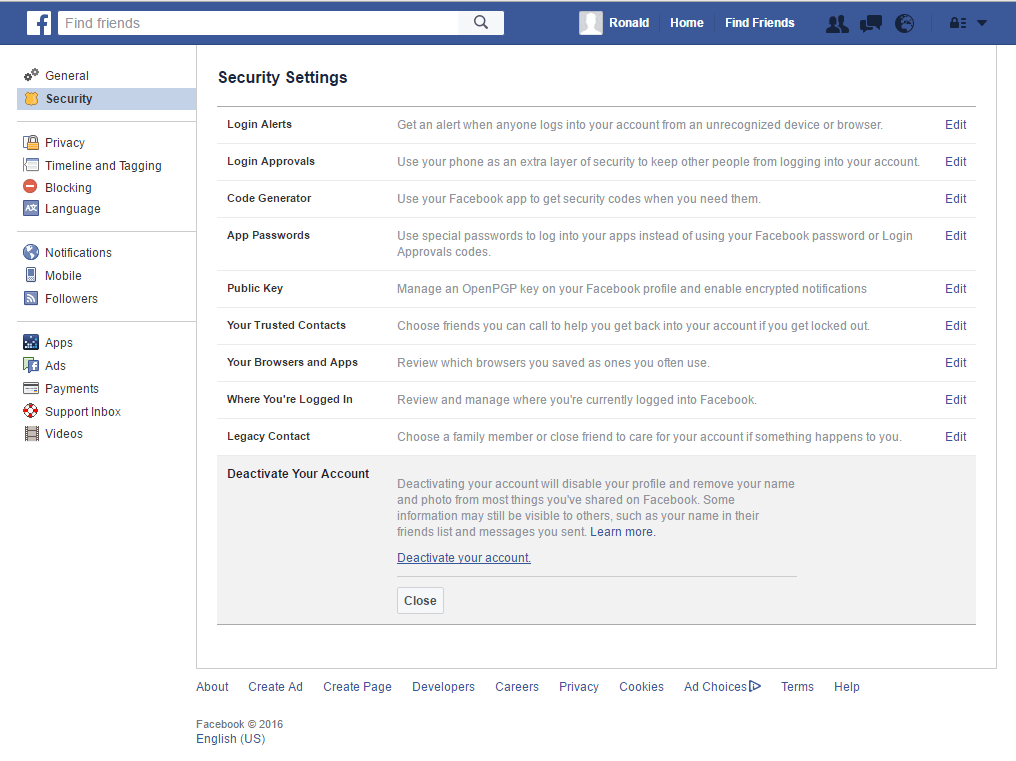Open the Cookies footer link
Image resolution: width=1016 pixels, height=761 pixels.
point(641,686)
